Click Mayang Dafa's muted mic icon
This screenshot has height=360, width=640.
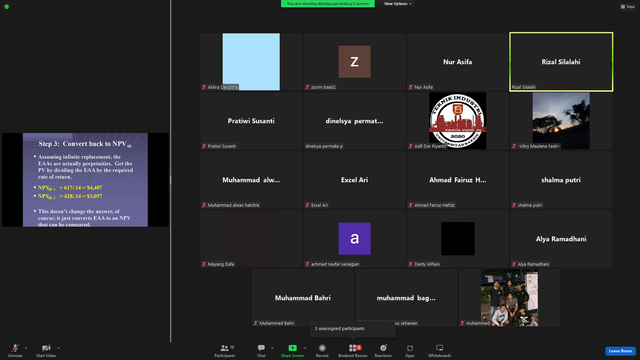(x=204, y=264)
